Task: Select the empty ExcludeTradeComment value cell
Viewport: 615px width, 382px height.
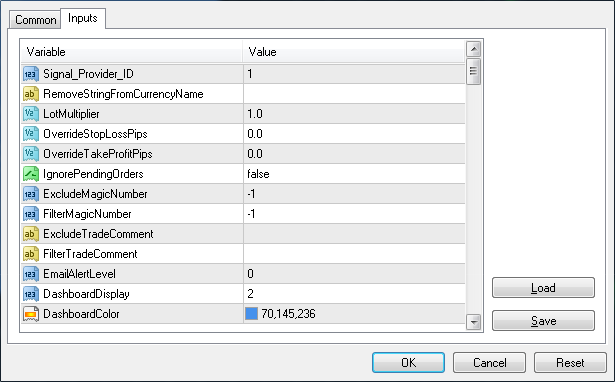Action: click(x=354, y=234)
